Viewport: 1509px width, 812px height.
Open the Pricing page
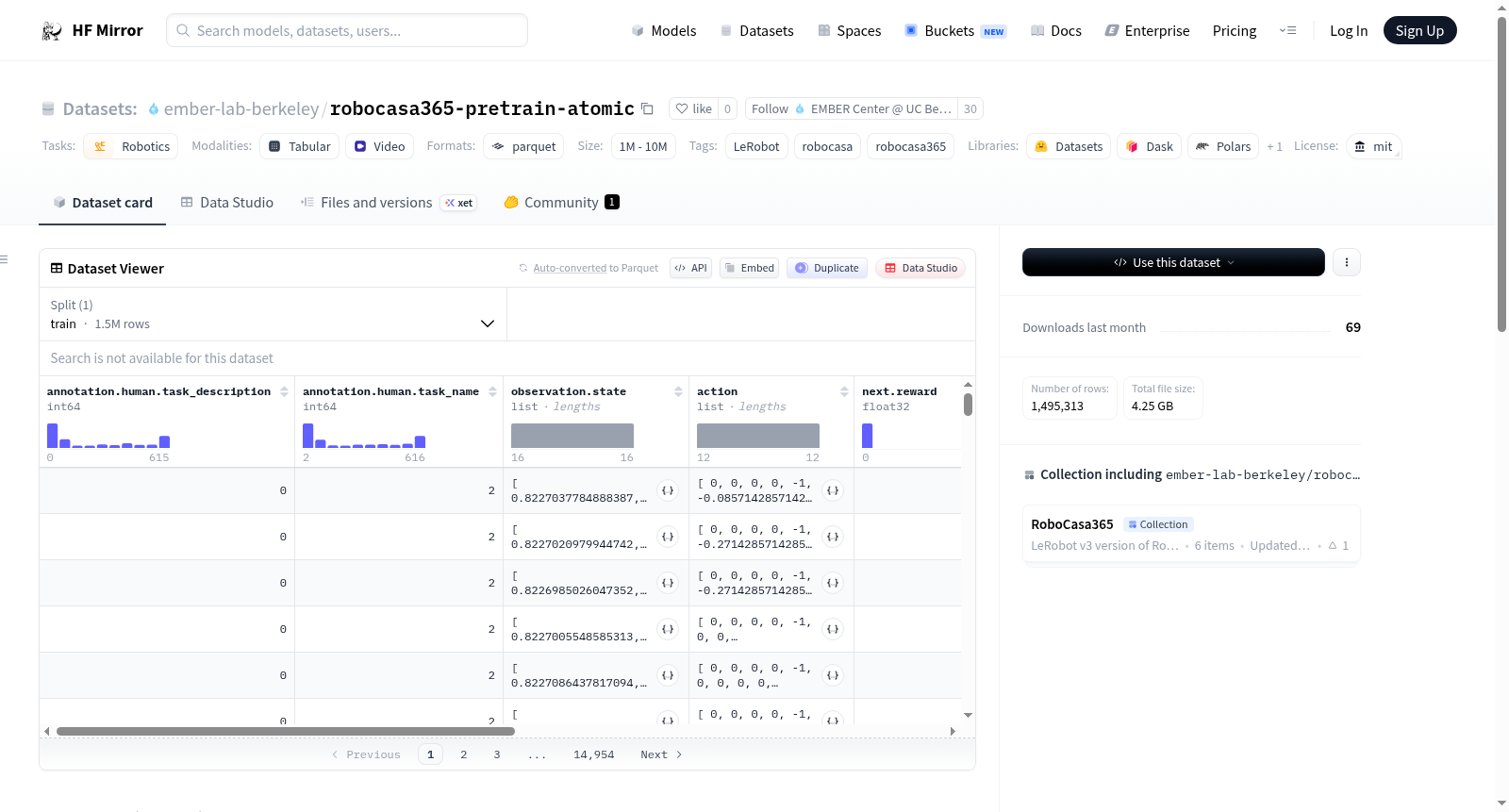pyautogui.click(x=1235, y=31)
